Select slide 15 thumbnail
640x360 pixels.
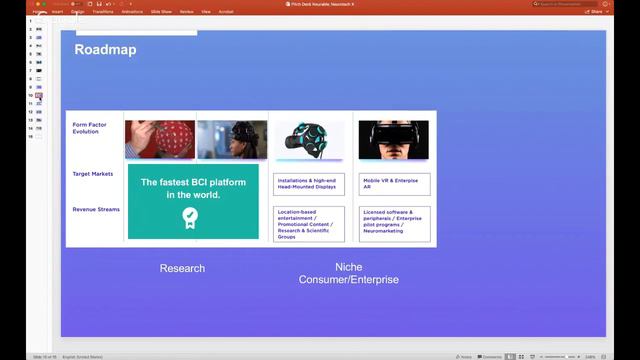(x=39, y=136)
